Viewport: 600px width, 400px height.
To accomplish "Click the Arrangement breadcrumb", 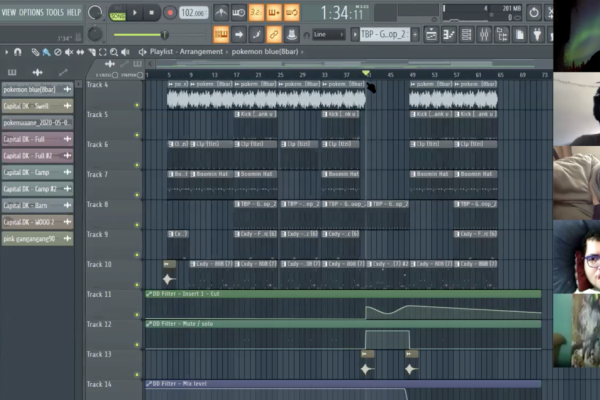I will pyautogui.click(x=201, y=52).
